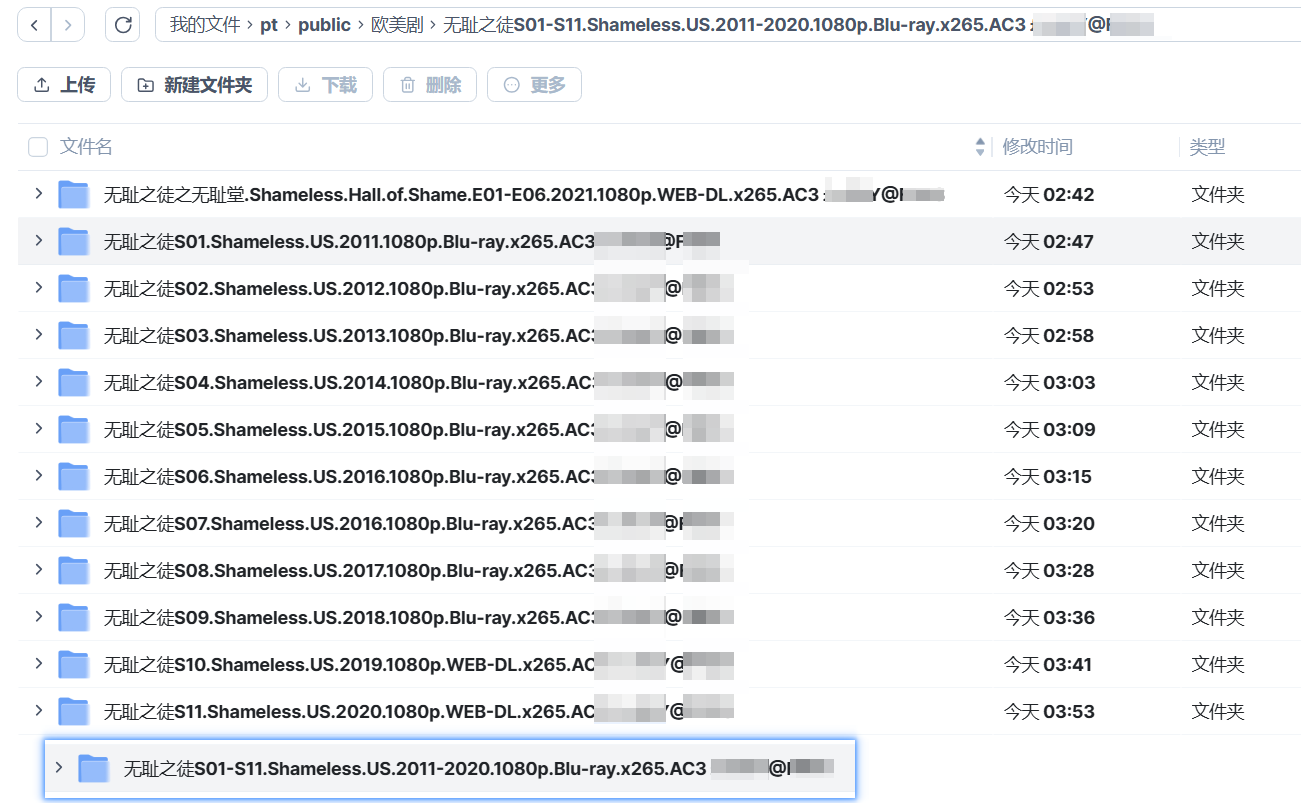Go back with the left arrow button
Viewport: 1301px width, 803px height.
pos(35,25)
